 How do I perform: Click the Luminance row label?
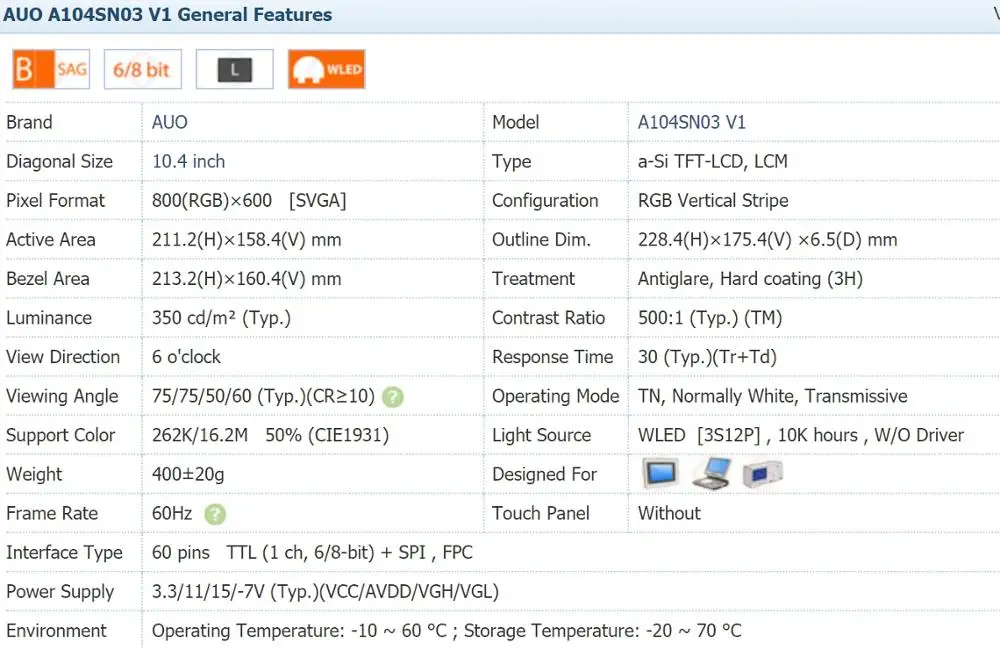click(49, 317)
